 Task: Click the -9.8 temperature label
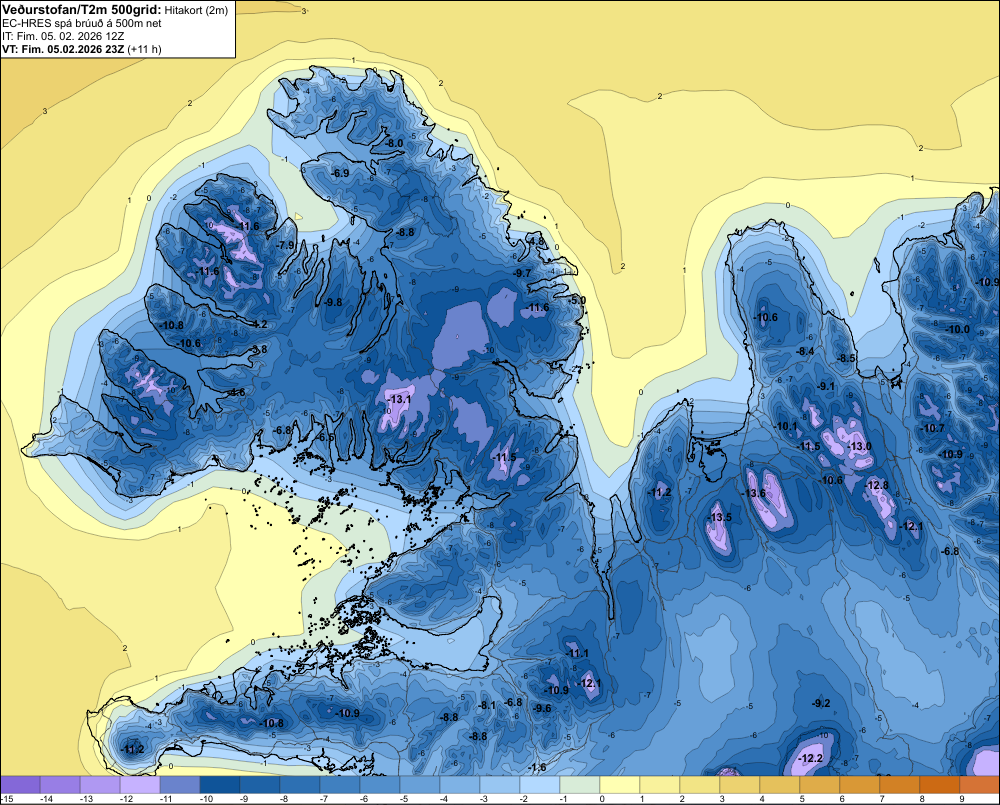[x=333, y=302]
